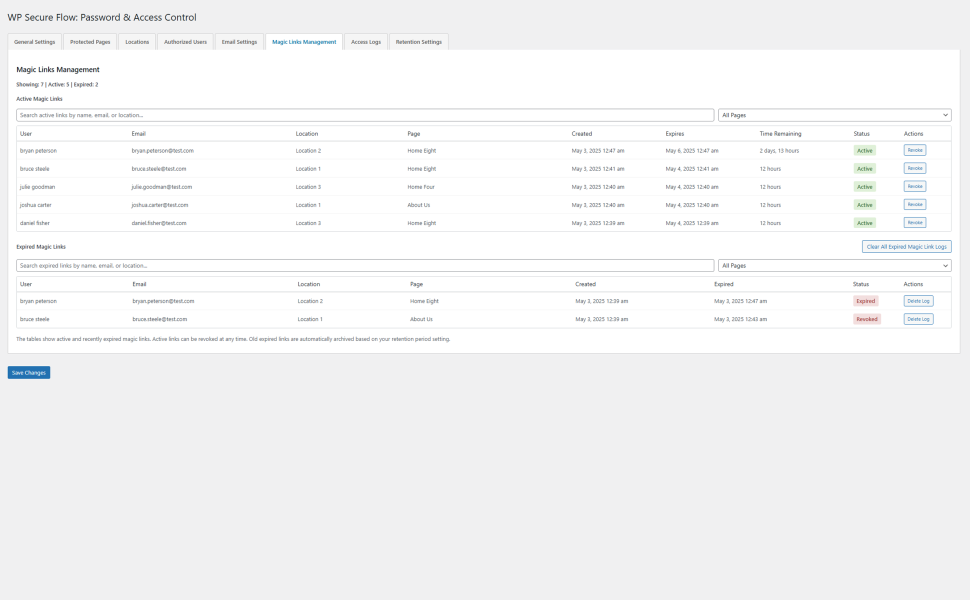This screenshot has height=600, width=970.
Task: Click Clear All Expired Magic Link Logs
Action: [x=906, y=246]
